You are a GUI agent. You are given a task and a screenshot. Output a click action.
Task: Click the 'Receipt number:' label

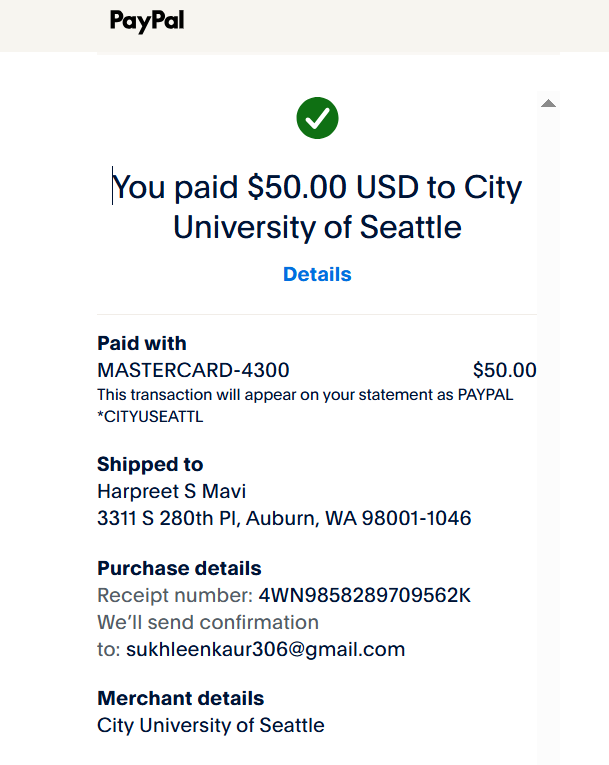click(175, 595)
